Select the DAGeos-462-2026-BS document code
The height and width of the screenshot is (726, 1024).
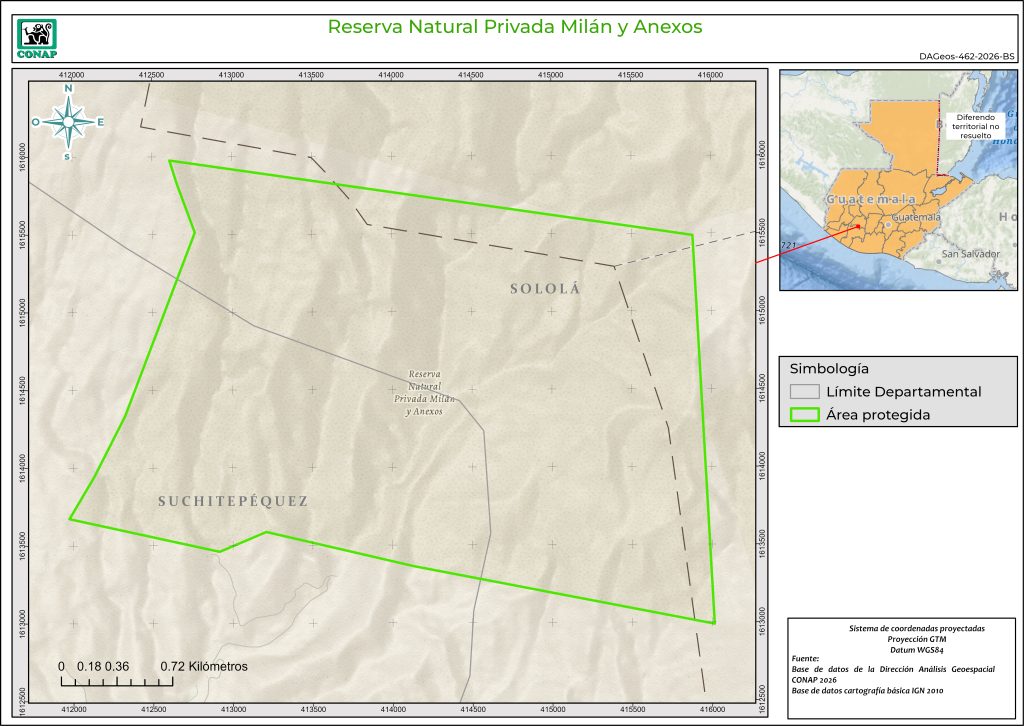click(964, 59)
